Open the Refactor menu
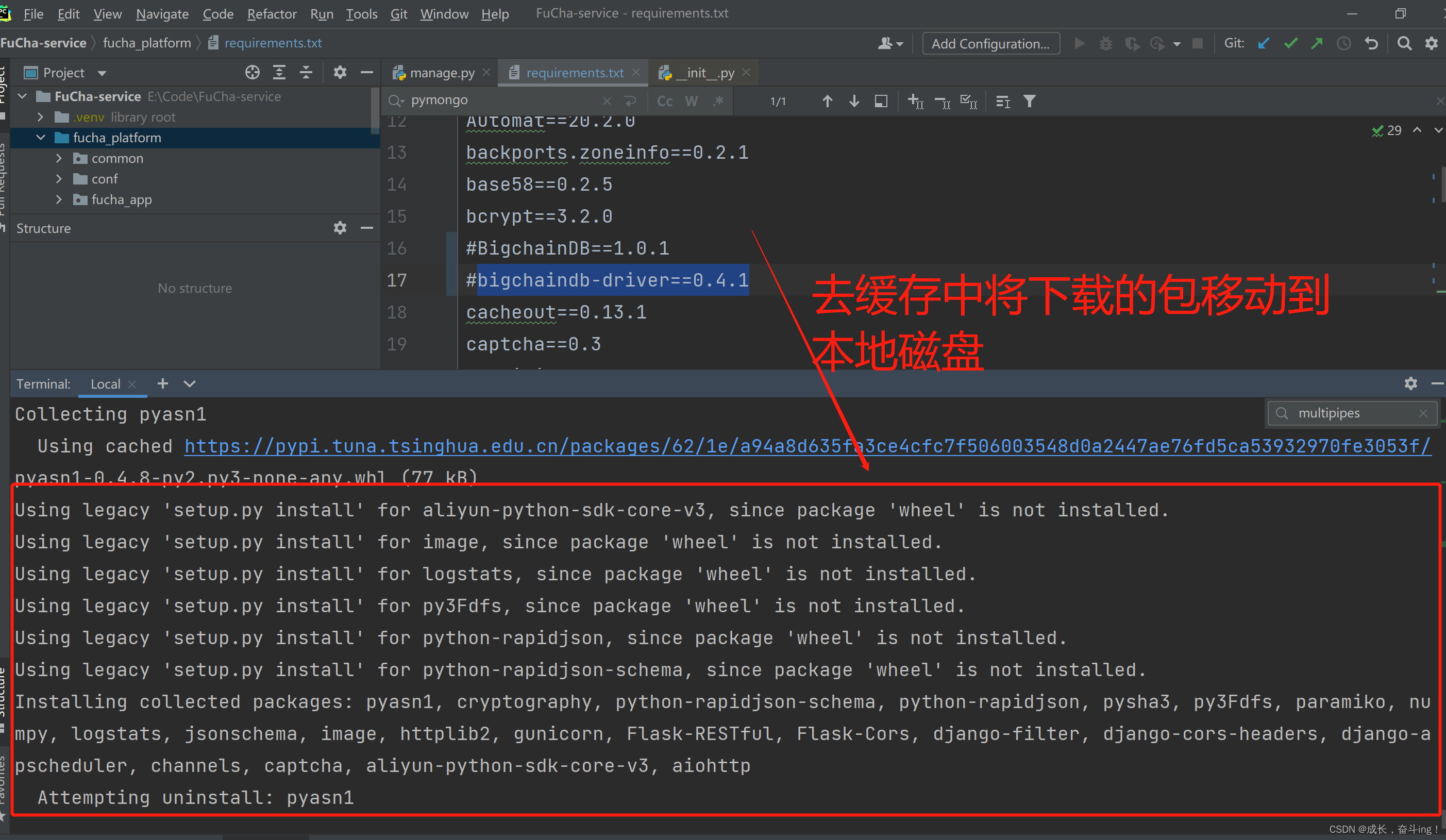This screenshot has width=1446, height=840. click(x=272, y=14)
